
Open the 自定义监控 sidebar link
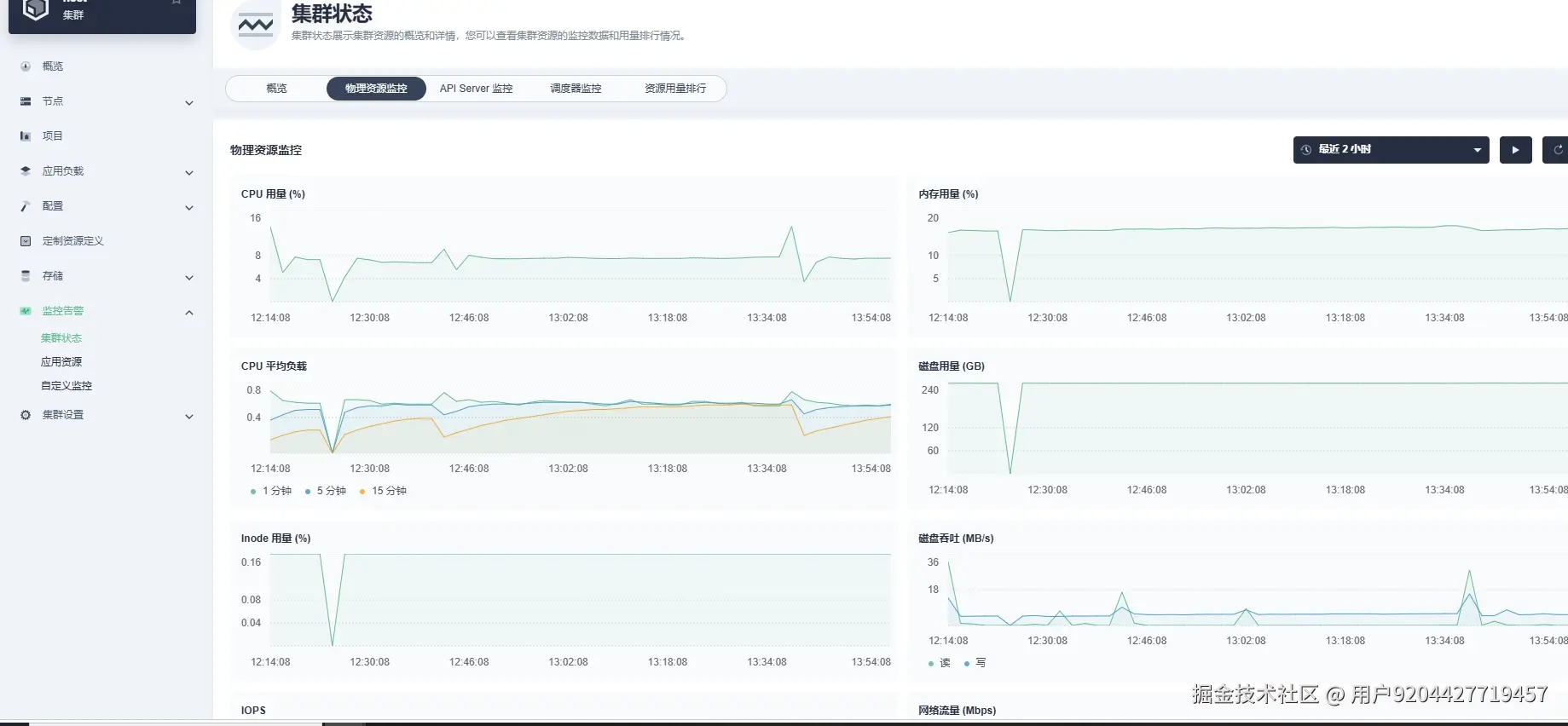tap(67, 386)
